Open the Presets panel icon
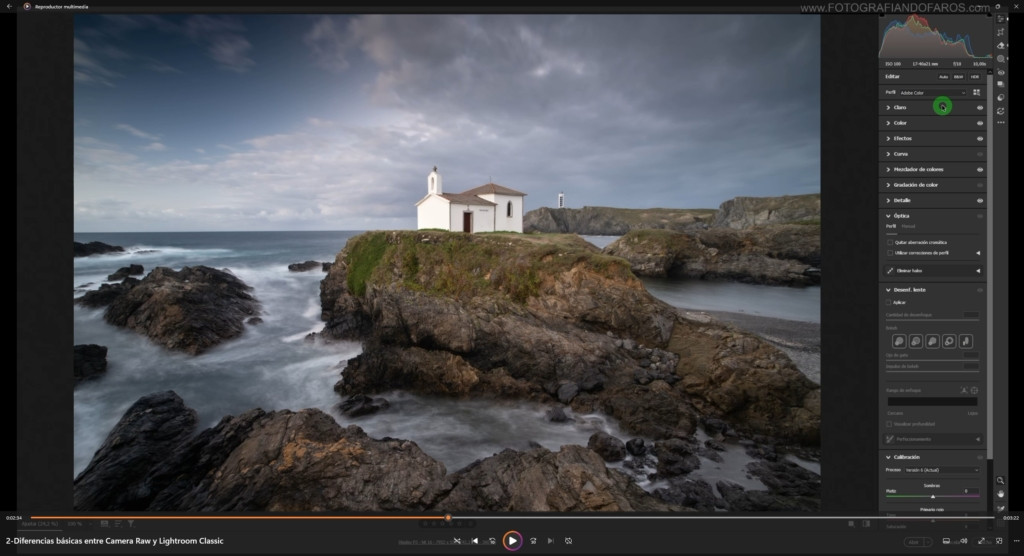Viewport: 1024px width, 556px height. point(1000,98)
